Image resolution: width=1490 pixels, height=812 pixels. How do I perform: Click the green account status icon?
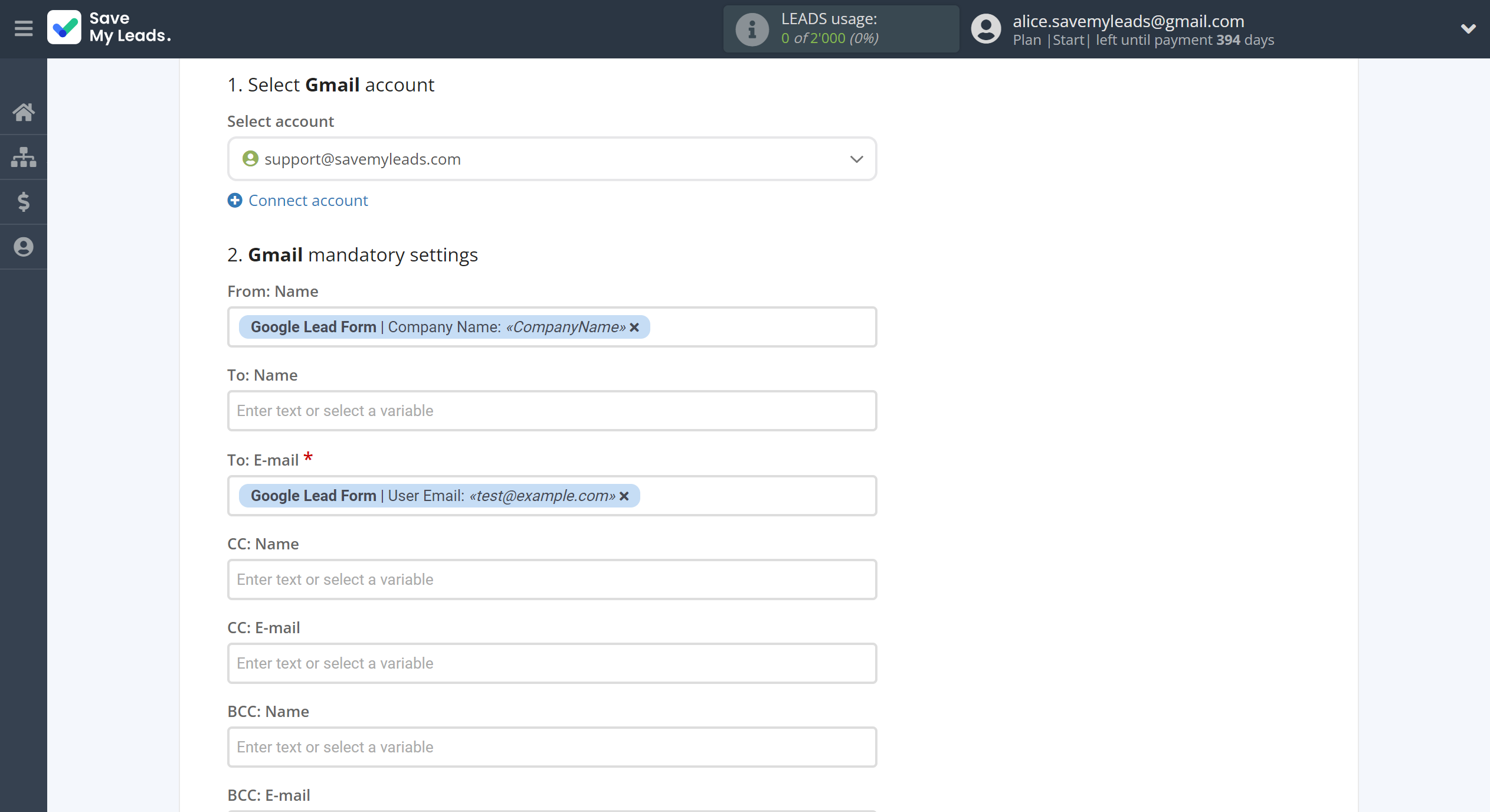250,159
